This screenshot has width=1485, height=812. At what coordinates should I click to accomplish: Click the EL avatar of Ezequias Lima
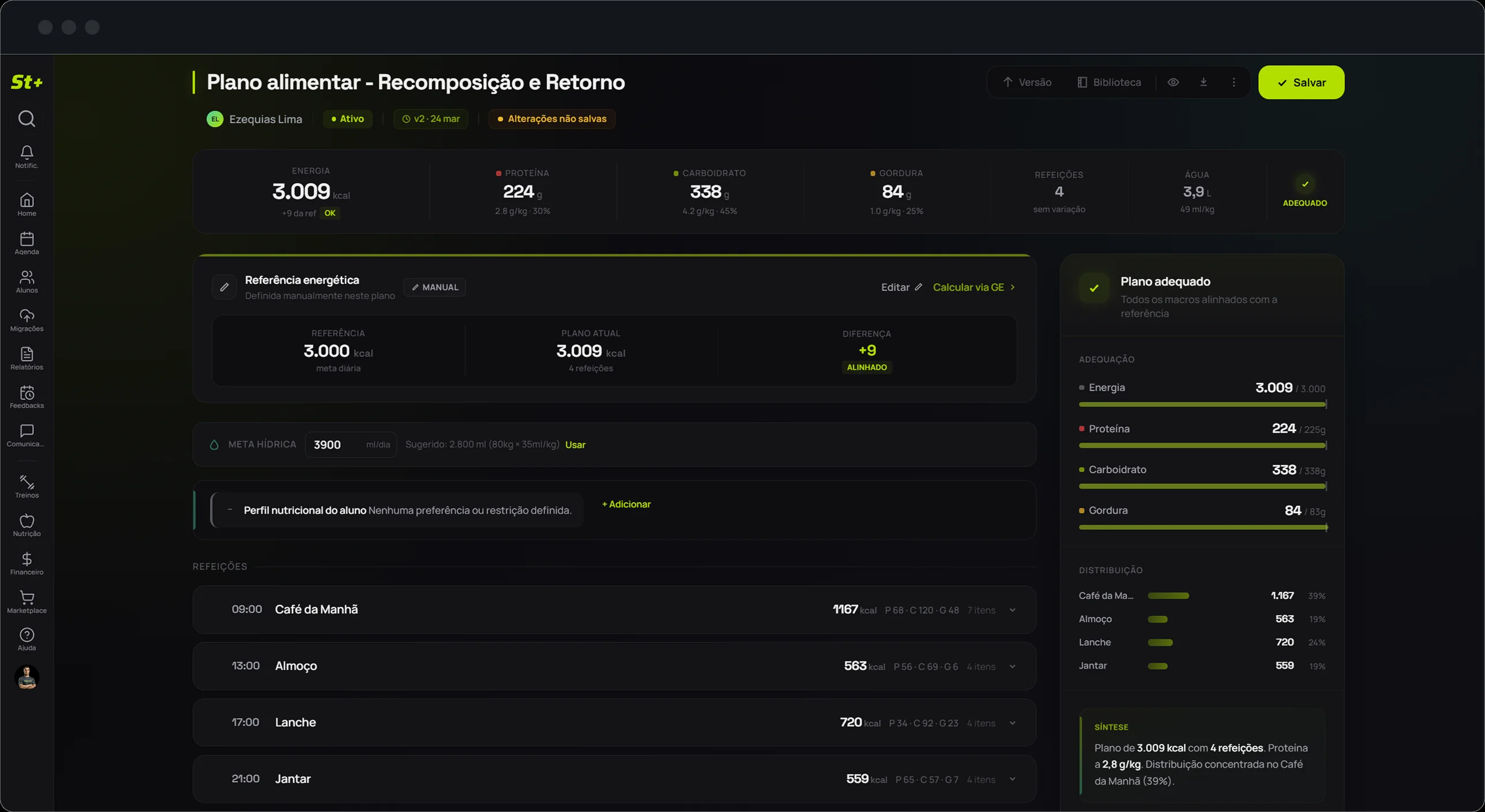pyautogui.click(x=215, y=119)
